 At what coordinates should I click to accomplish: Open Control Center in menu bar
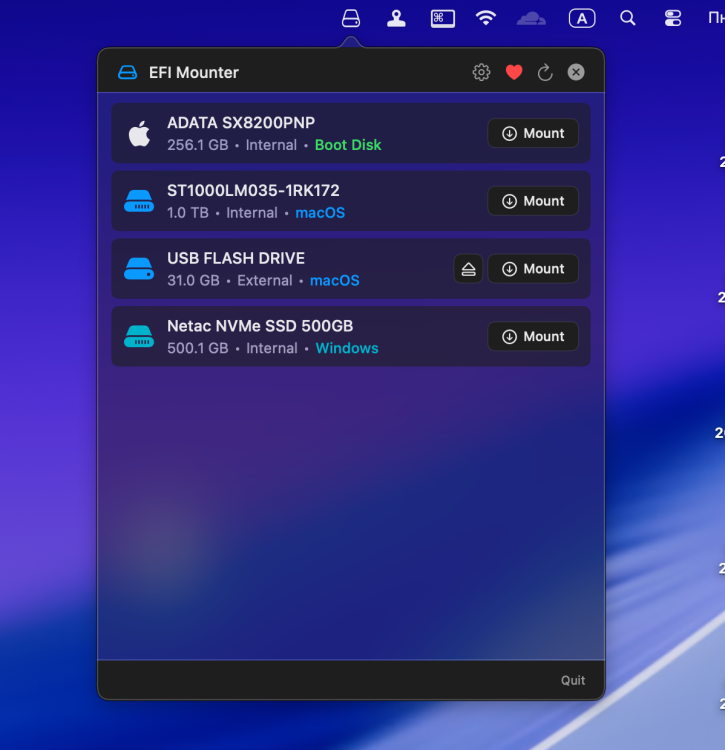(x=673, y=19)
